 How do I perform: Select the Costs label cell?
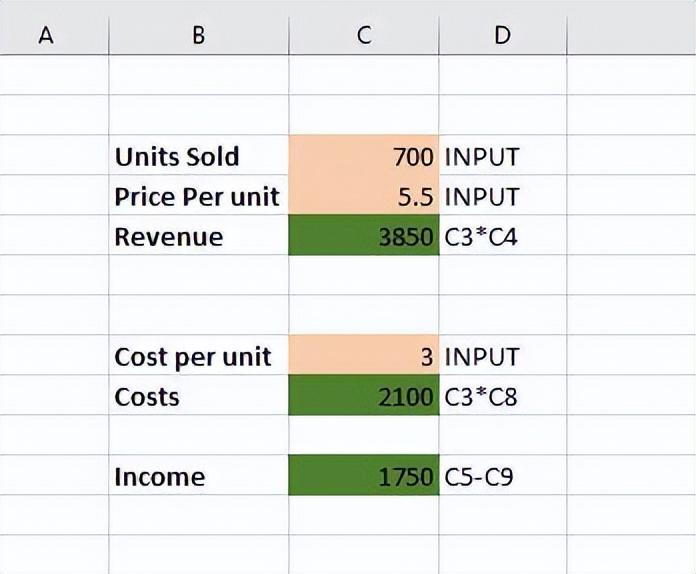coord(198,395)
